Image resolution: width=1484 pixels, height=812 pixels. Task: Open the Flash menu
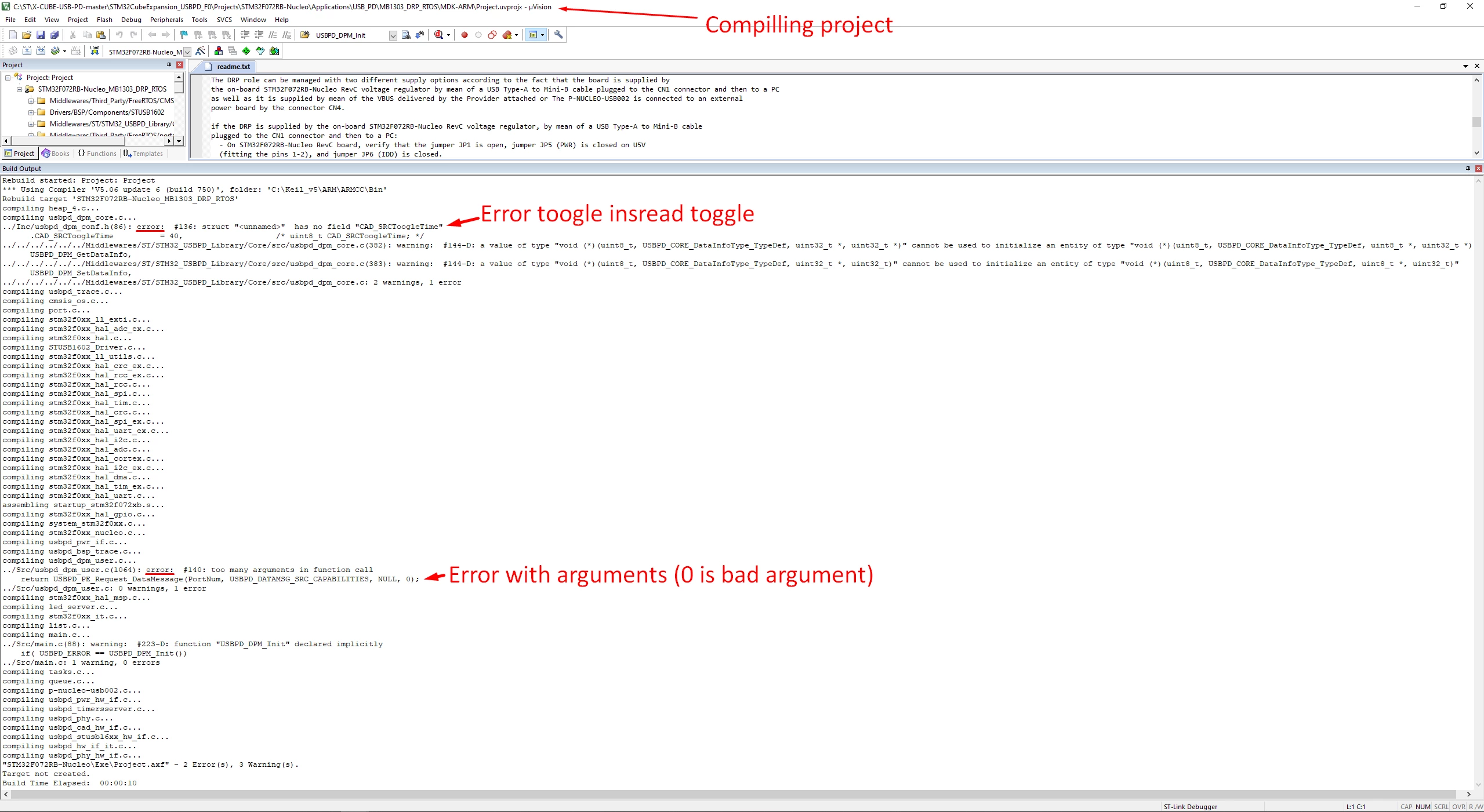coord(104,20)
